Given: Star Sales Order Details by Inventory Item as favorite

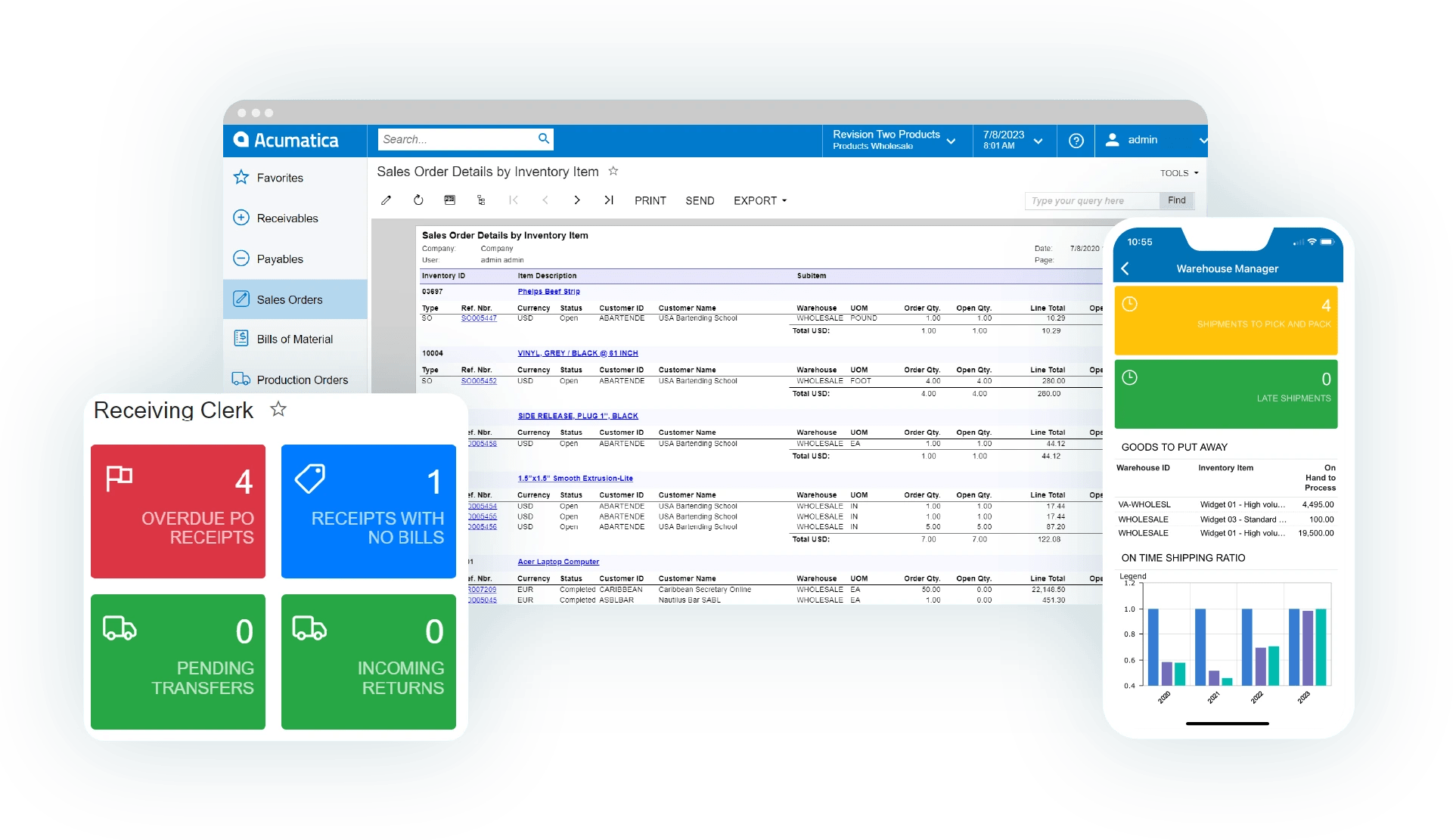Looking at the screenshot, I should (x=614, y=172).
